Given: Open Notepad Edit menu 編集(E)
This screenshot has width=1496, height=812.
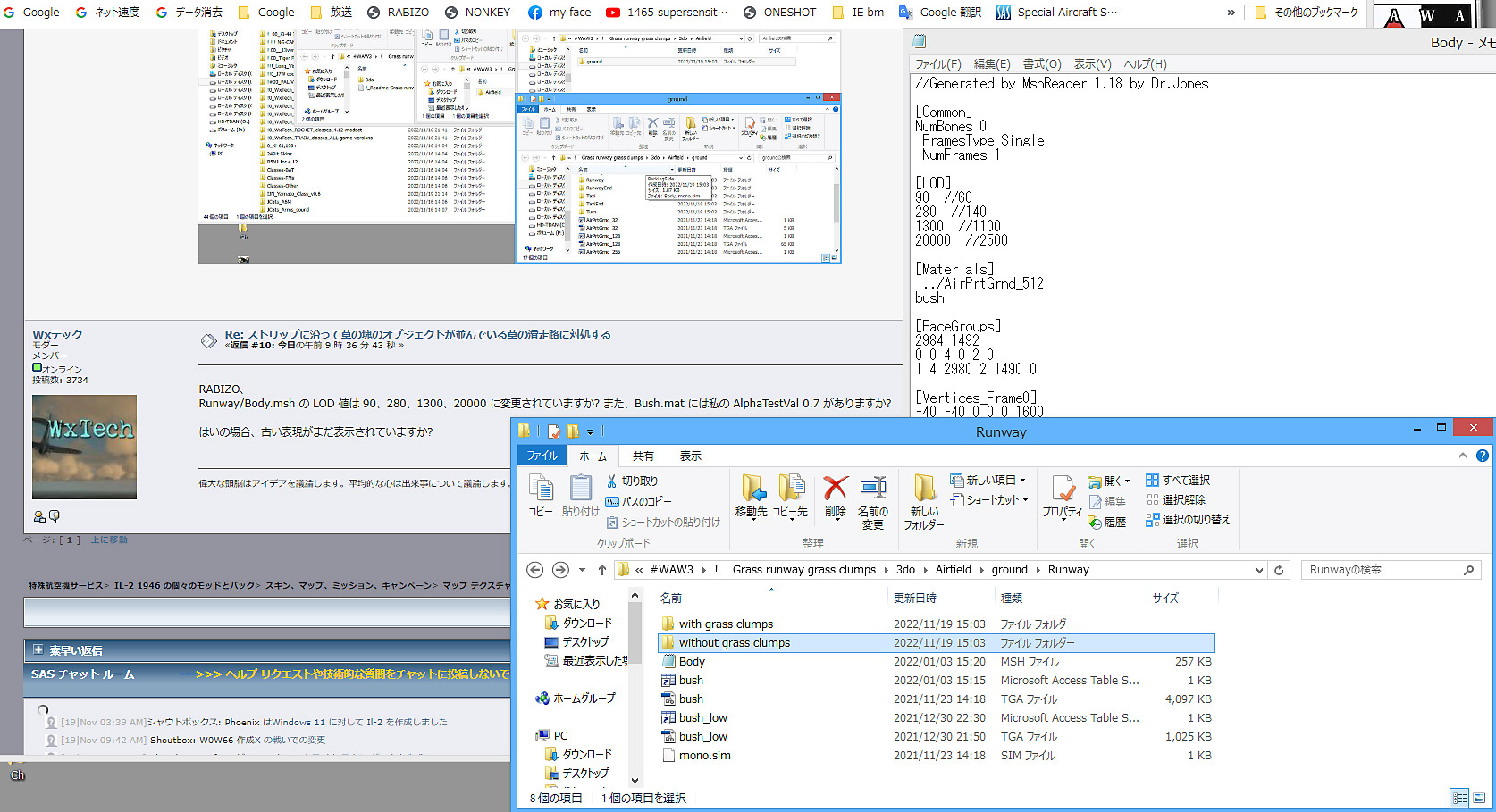Looking at the screenshot, I should coord(992,64).
